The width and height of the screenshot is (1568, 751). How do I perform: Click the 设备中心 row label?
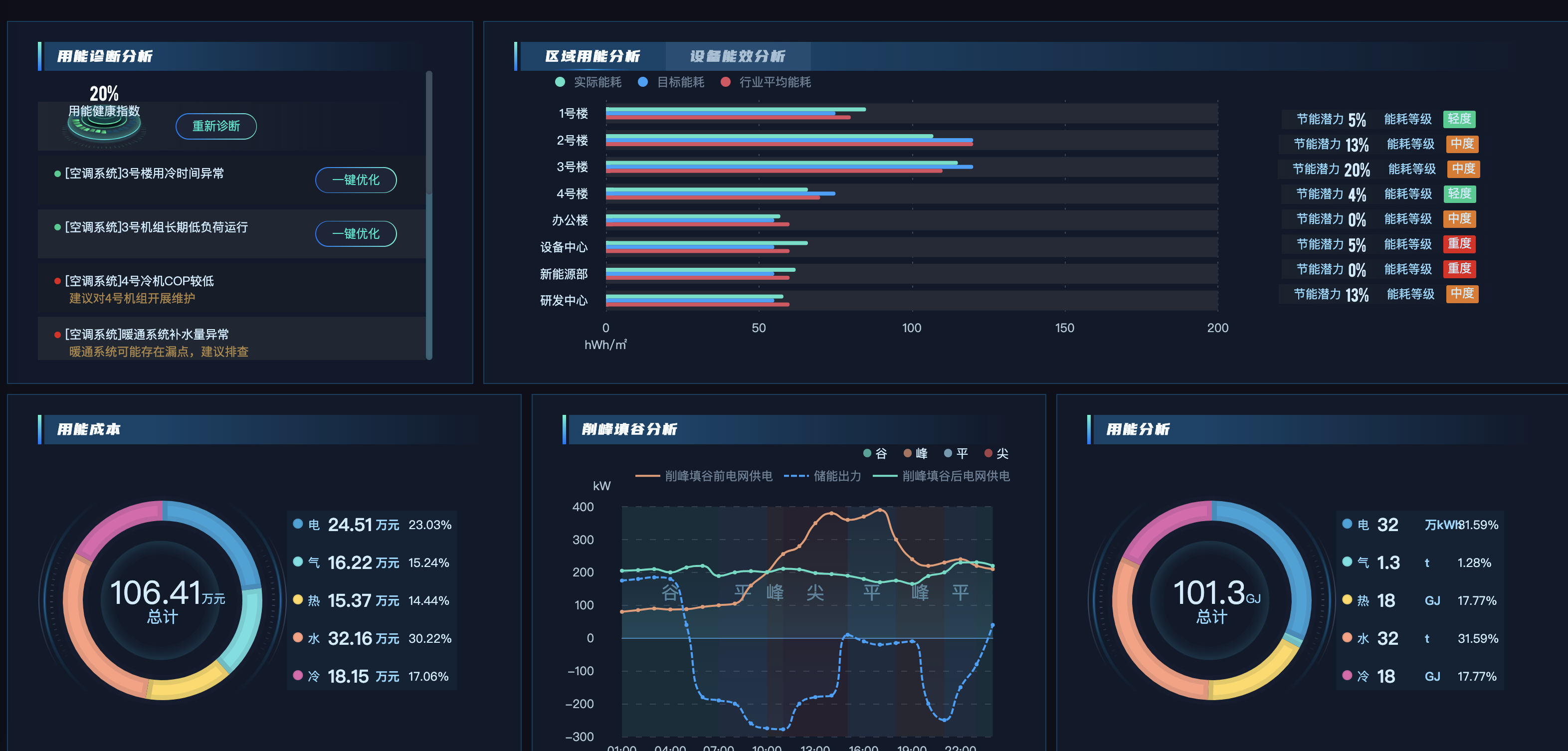564,247
